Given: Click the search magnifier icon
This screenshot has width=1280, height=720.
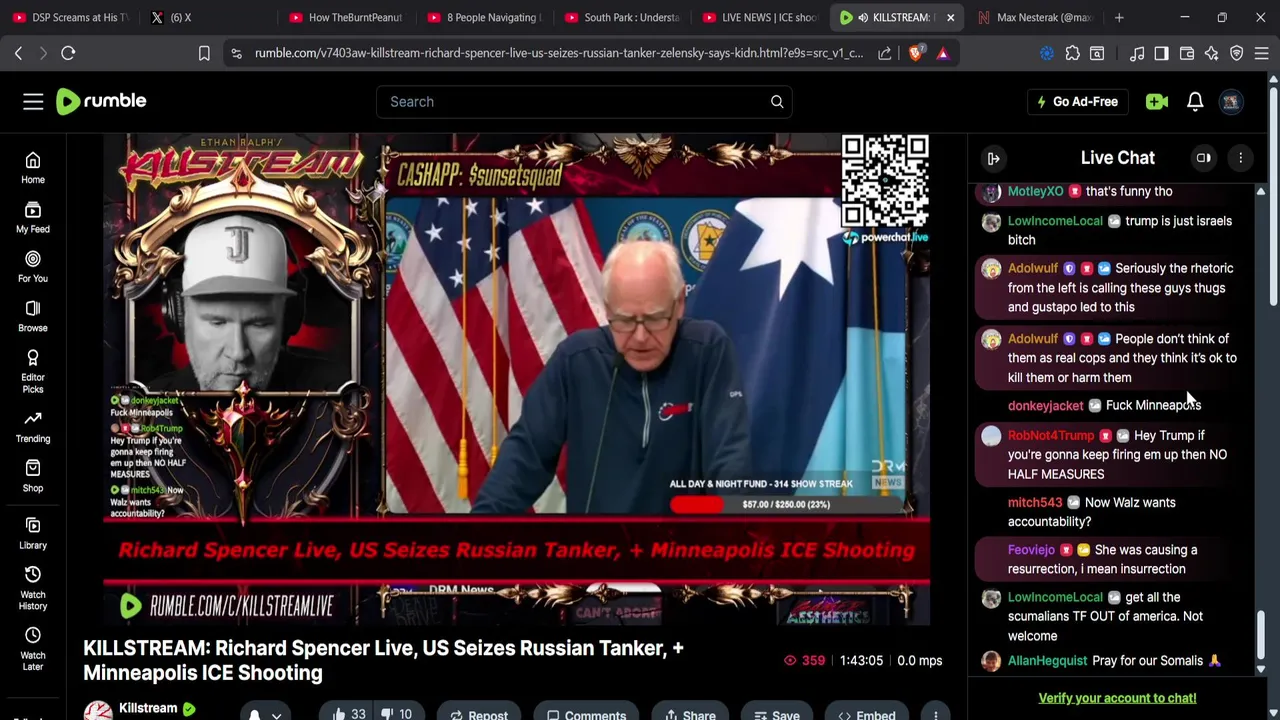Looking at the screenshot, I should 777,101.
